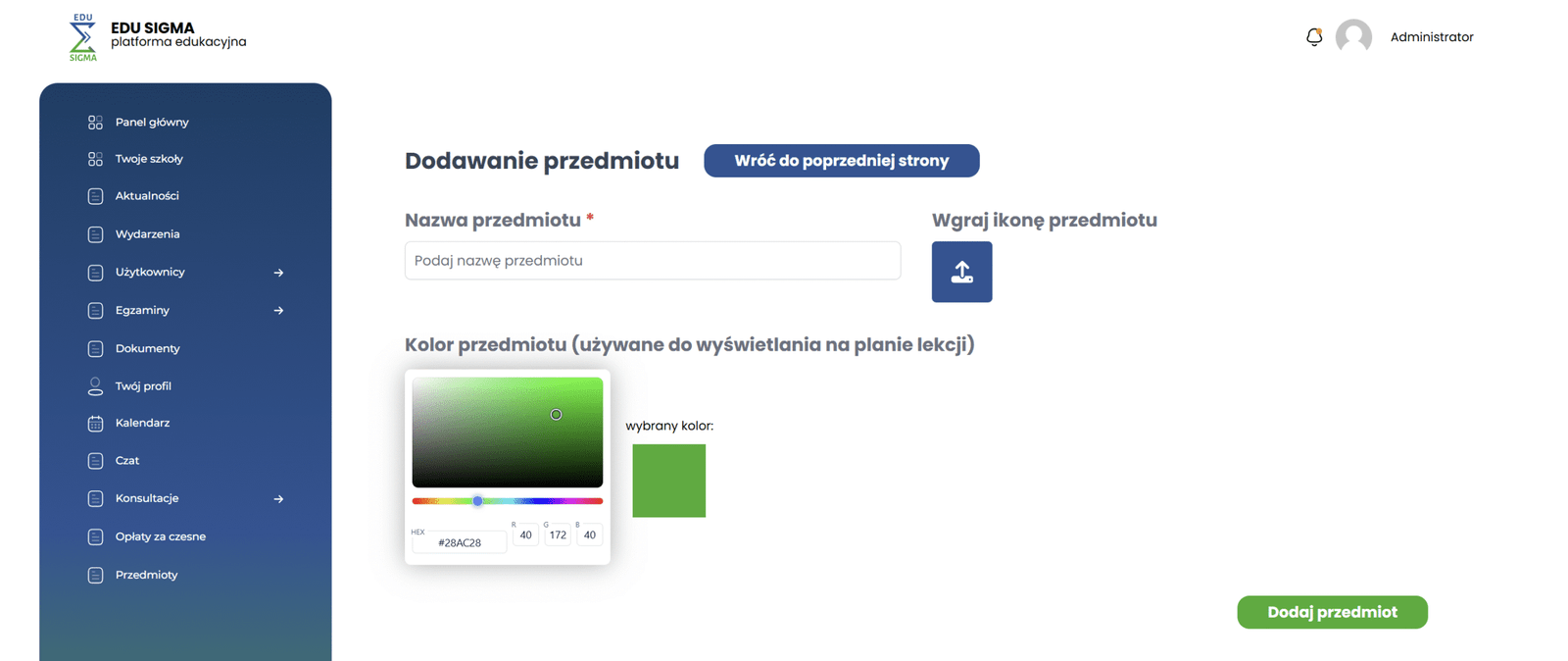Viewport: 1568px width, 661px height.
Task: Expand the Egzaminy submenu arrow
Action: pyautogui.click(x=278, y=311)
